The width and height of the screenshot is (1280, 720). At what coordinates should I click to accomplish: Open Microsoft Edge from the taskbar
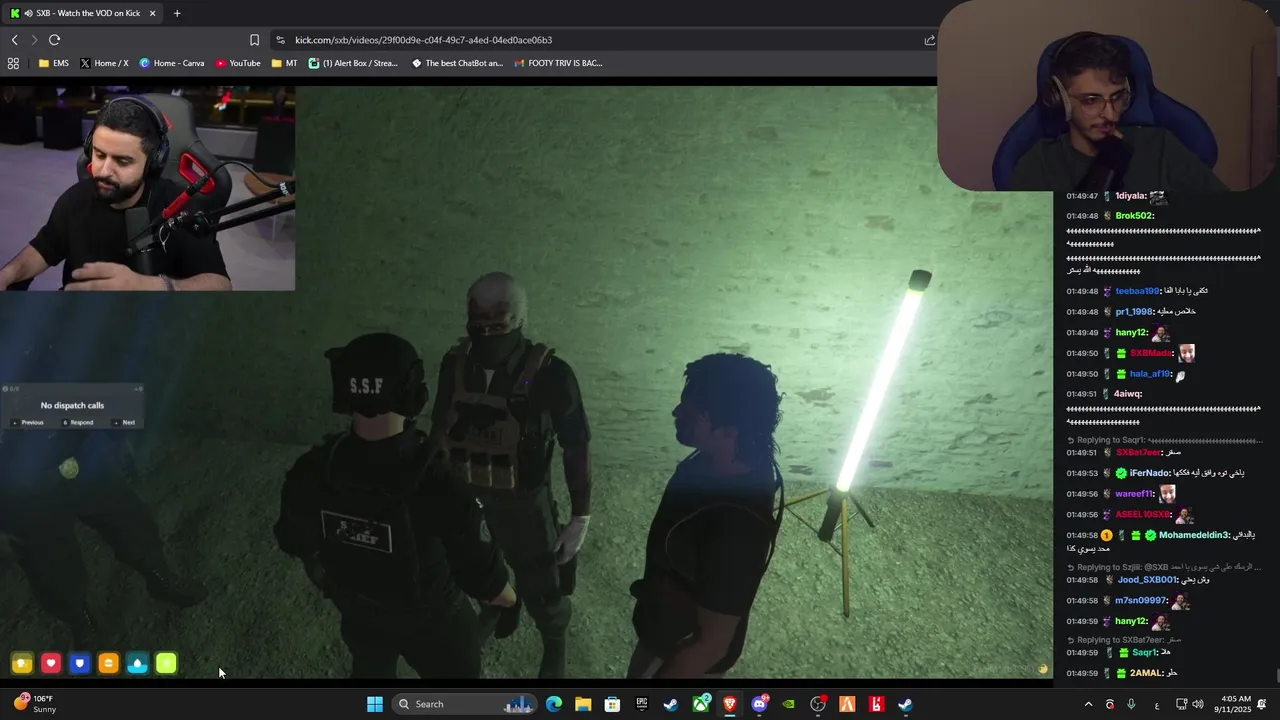pyautogui.click(x=554, y=704)
